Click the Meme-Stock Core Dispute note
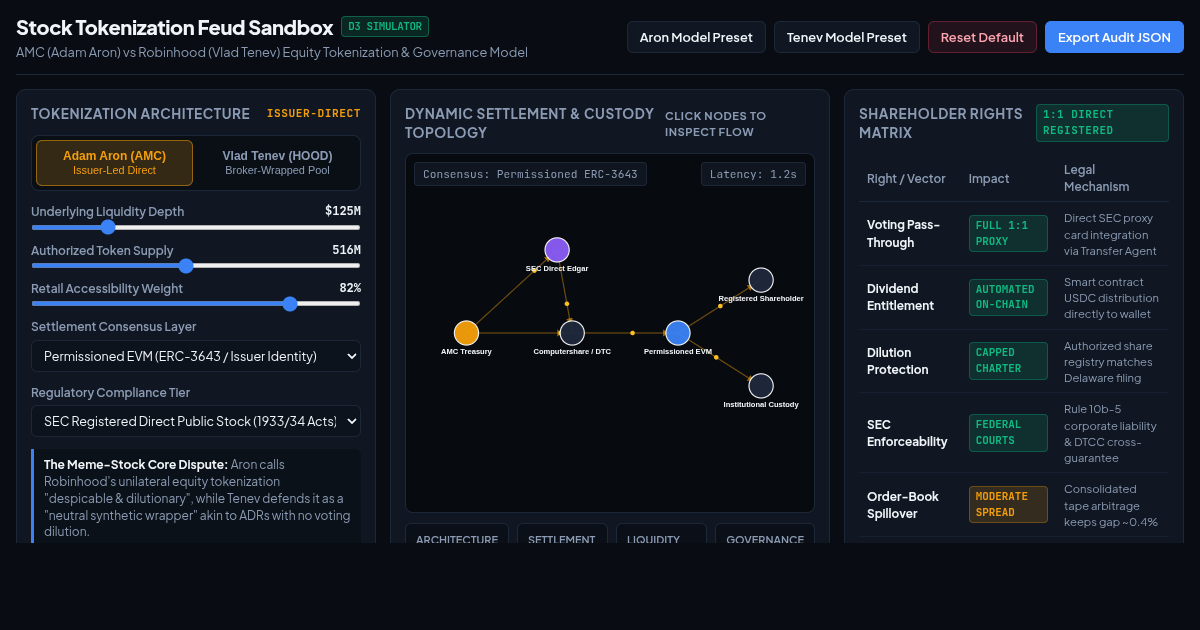Screen dimensions: 1200x630 pyautogui.click(x=197, y=498)
